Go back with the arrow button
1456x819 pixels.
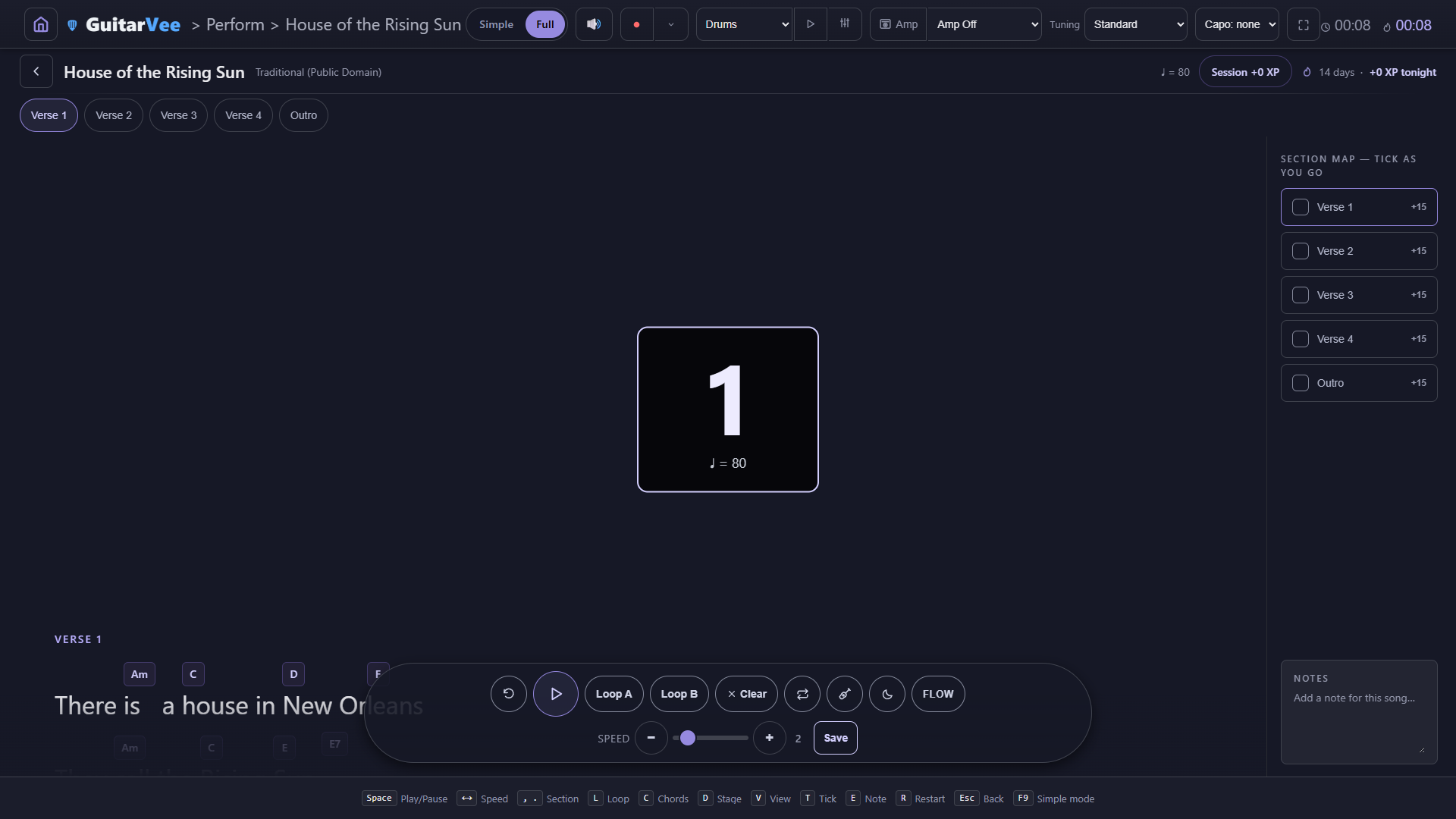click(36, 71)
